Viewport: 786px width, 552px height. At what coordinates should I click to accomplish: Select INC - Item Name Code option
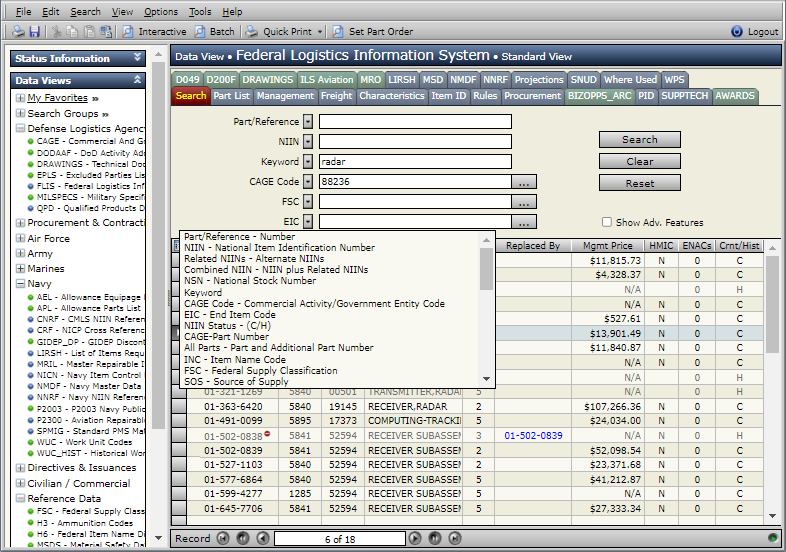(235, 359)
